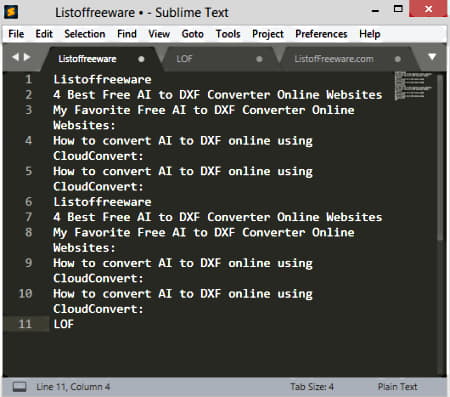Screen dimensions: 450x397
Task: Click 'My Favorite Free AI' text on line 3
Action: click(120, 110)
